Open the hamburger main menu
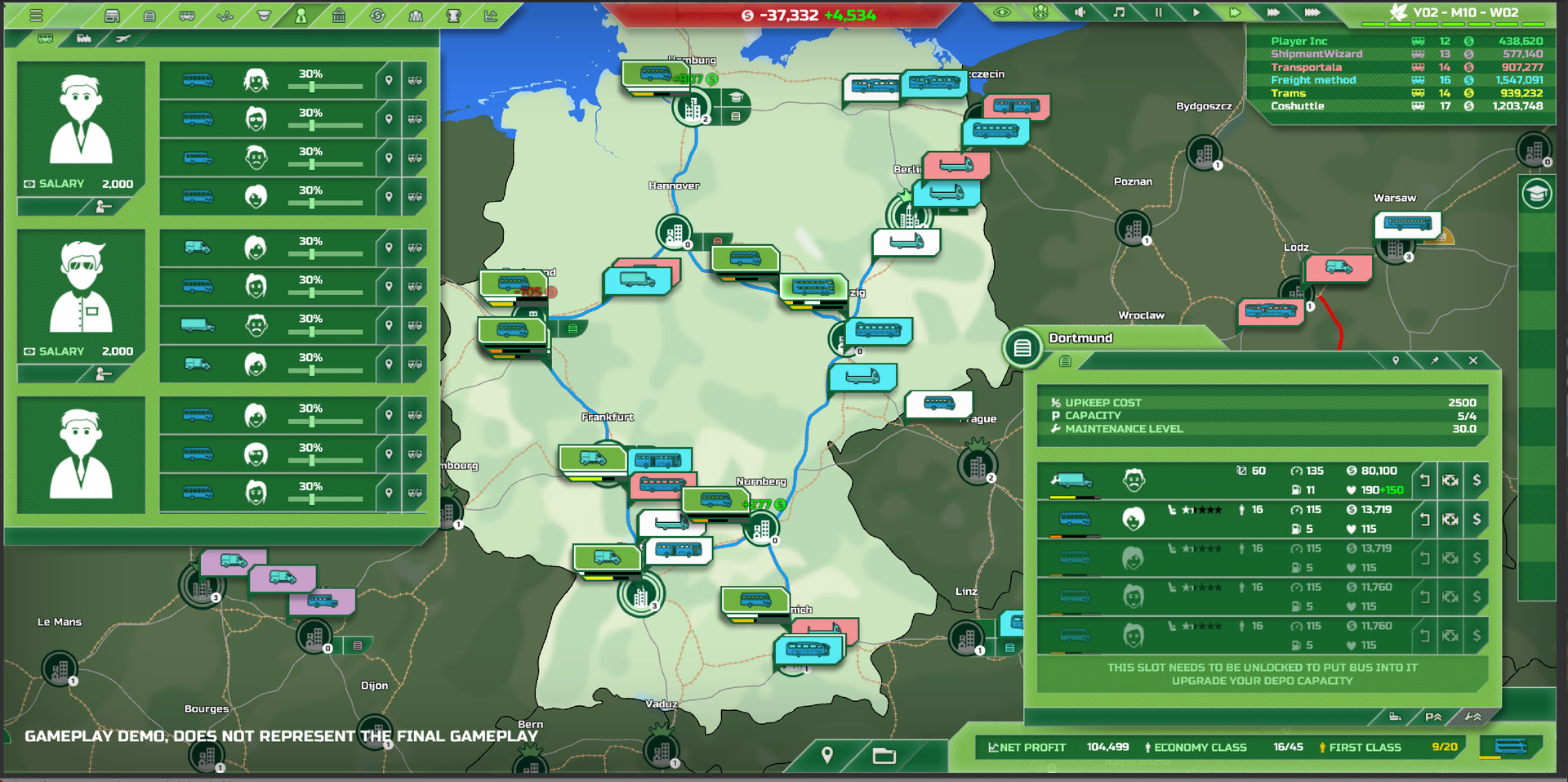This screenshot has height=782, width=1568. 36,15
